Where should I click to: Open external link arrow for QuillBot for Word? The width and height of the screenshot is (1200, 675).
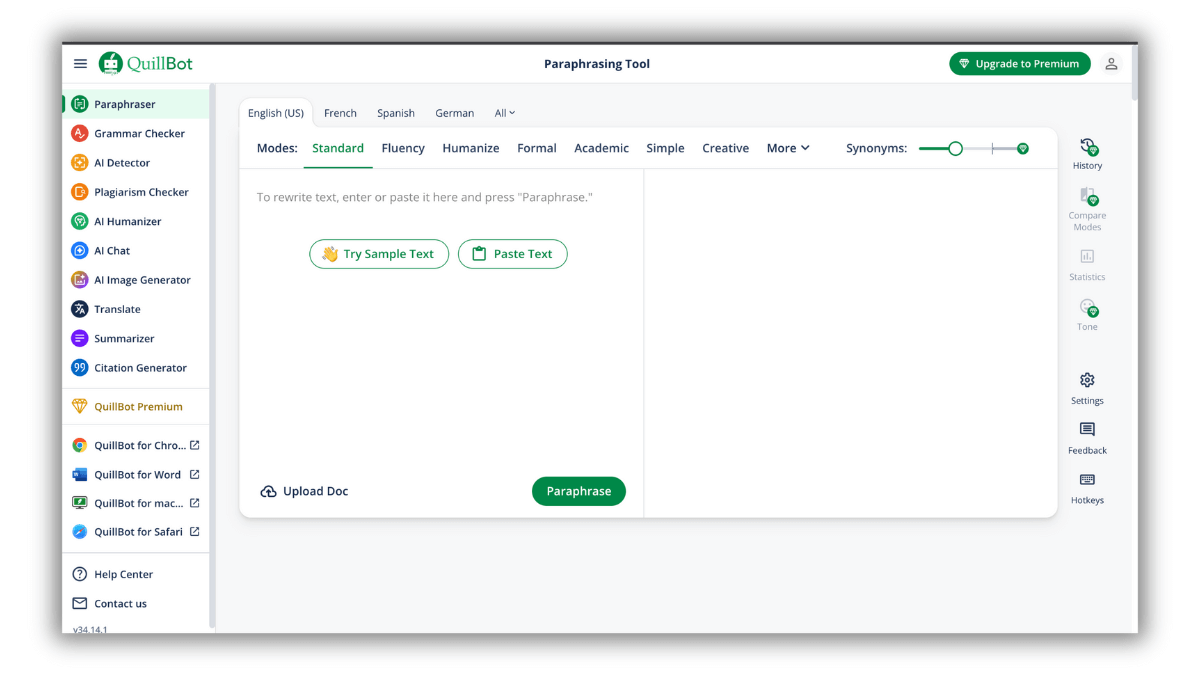[195, 474]
